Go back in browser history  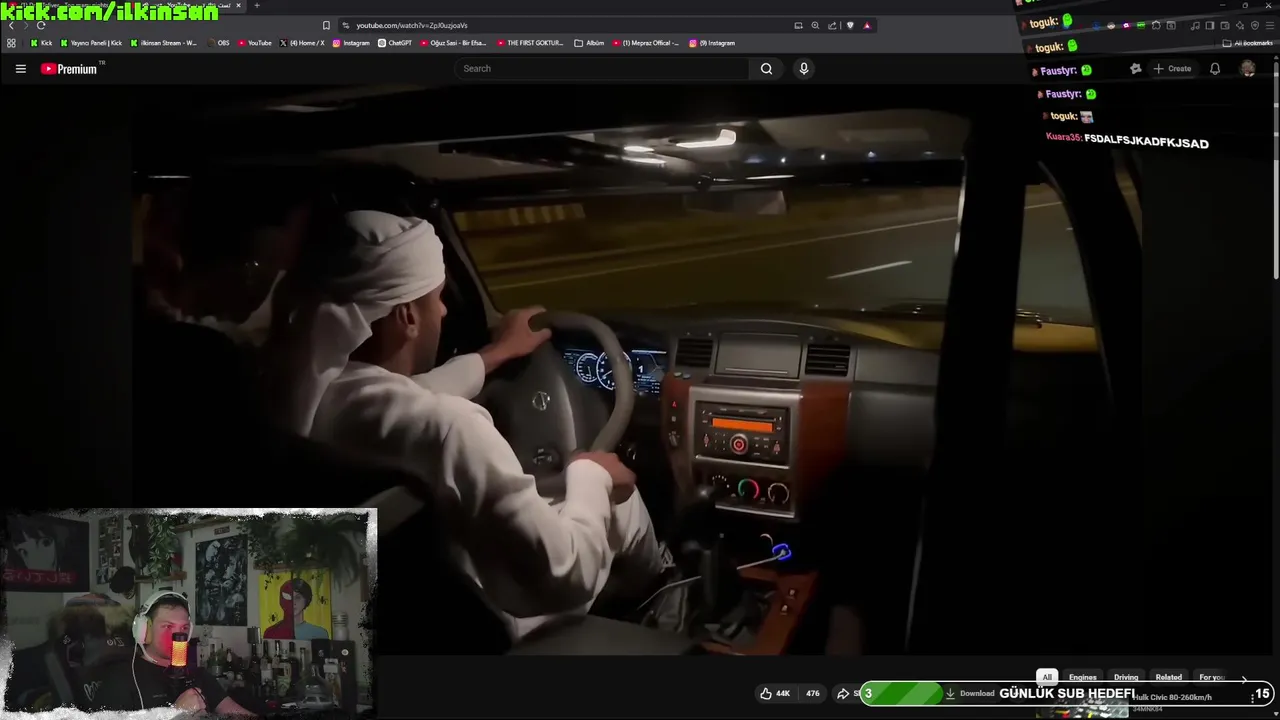point(11,25)
